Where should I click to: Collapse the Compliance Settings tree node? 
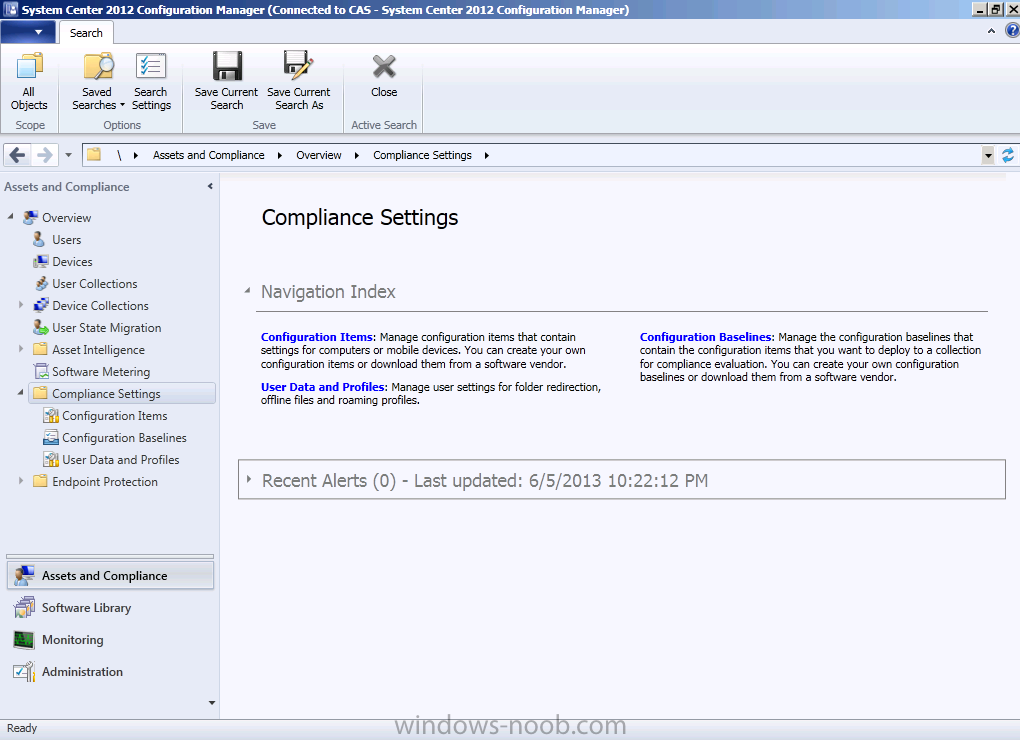(21, 393)
